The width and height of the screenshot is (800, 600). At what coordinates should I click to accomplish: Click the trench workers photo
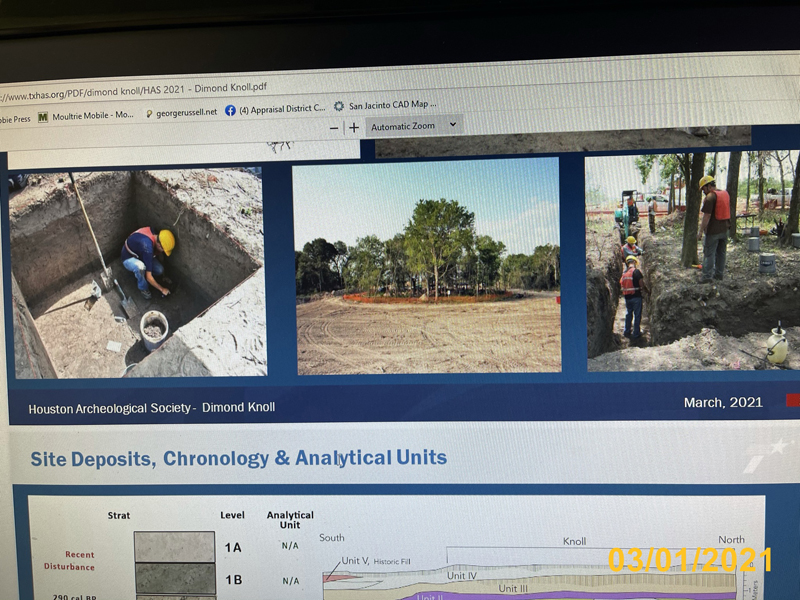pyautogui.click(x=692, y=260)
